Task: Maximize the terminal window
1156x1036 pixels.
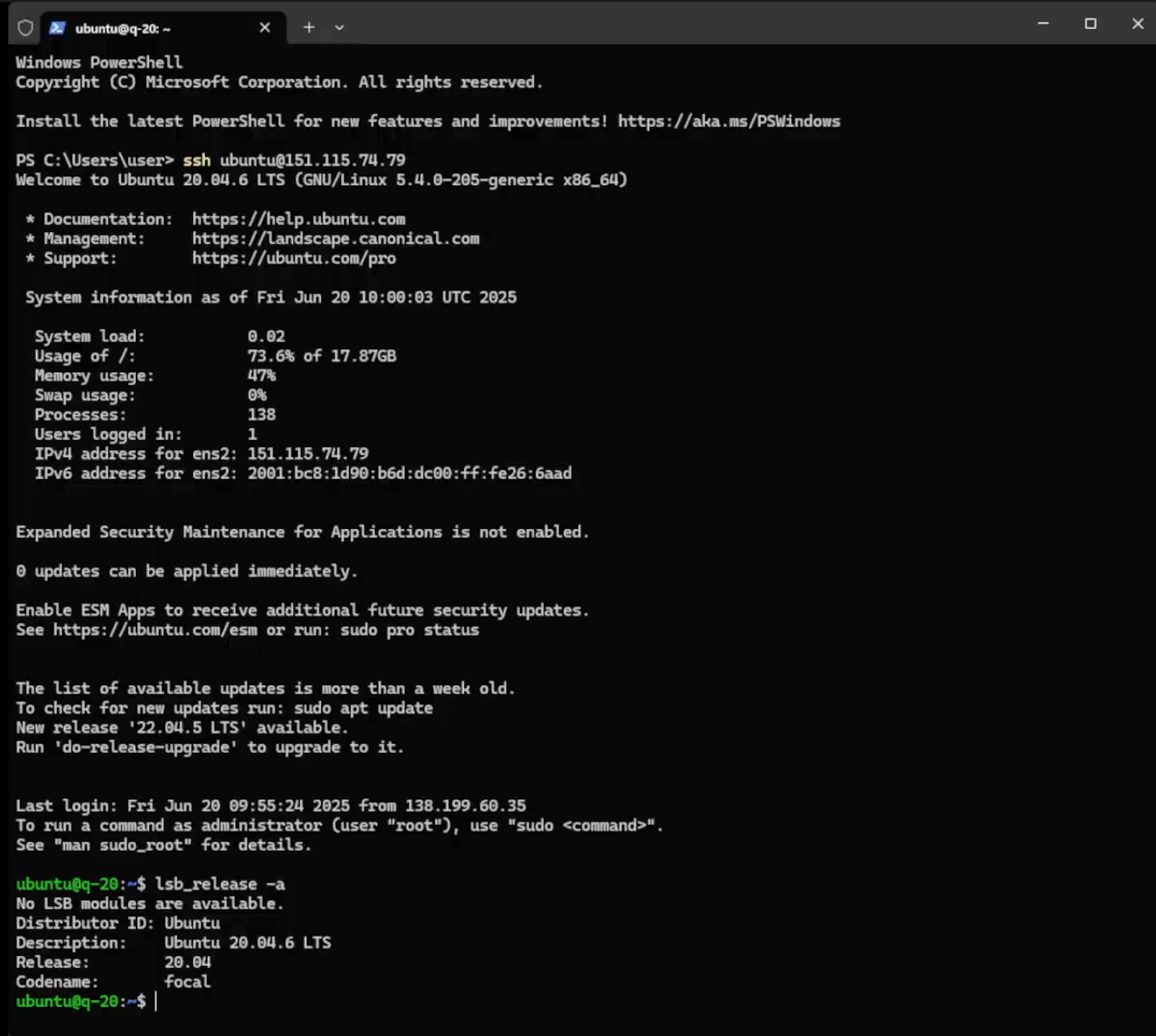Action: (1090, 24)
